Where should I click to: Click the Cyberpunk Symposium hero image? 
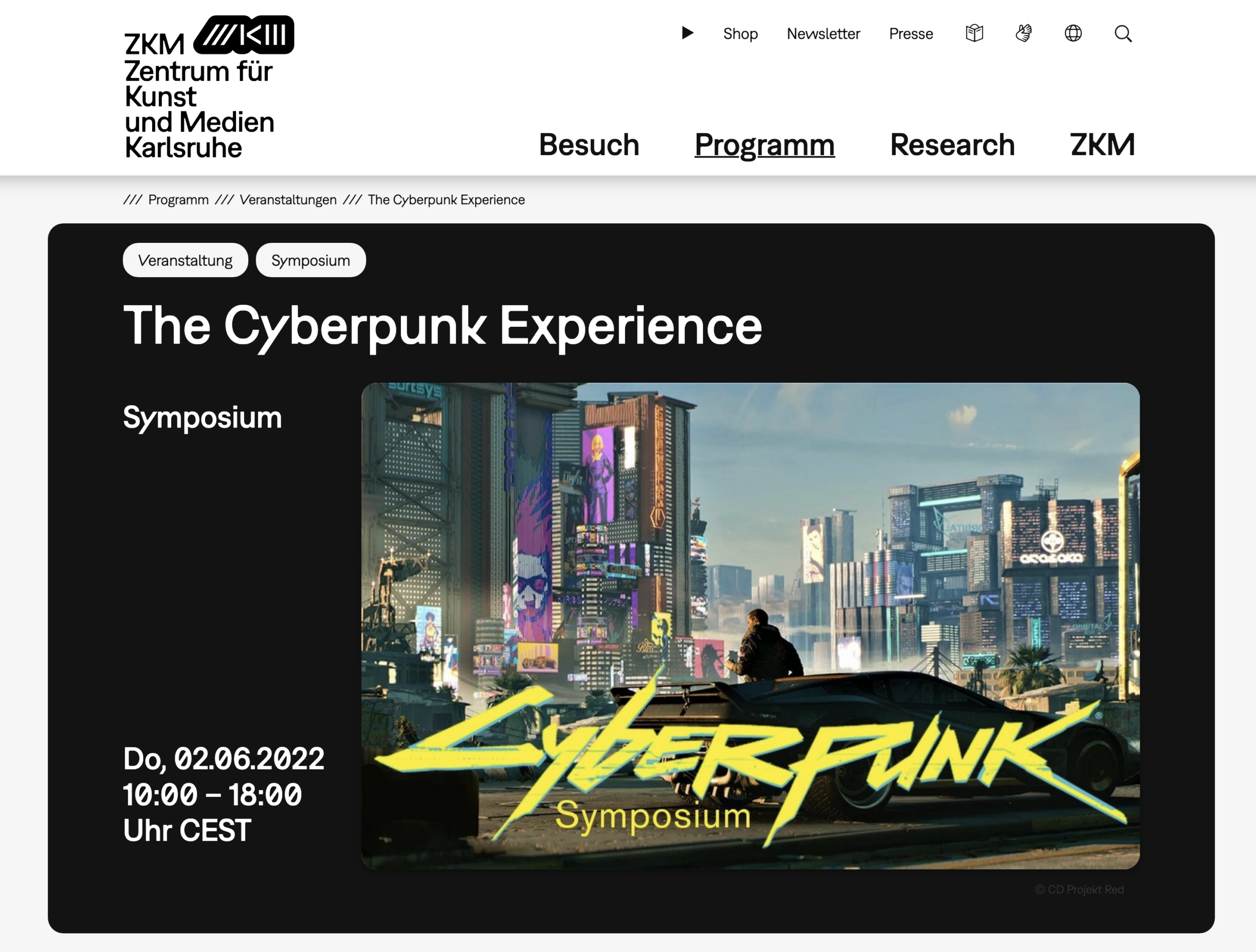pyautogui.click(x=750, y=625)
